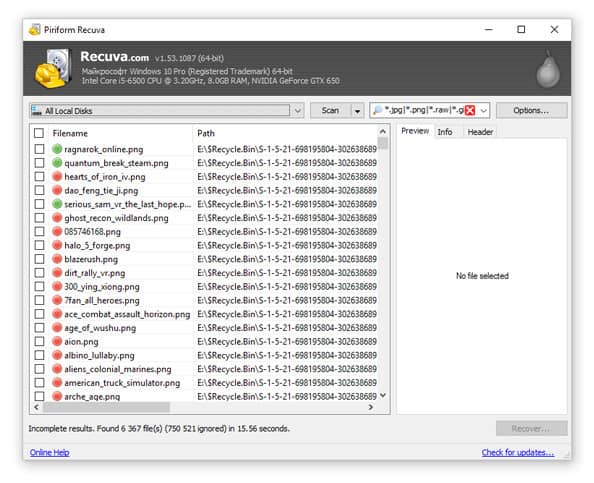Enable the checkbox for aion.png

coord(39,341)
